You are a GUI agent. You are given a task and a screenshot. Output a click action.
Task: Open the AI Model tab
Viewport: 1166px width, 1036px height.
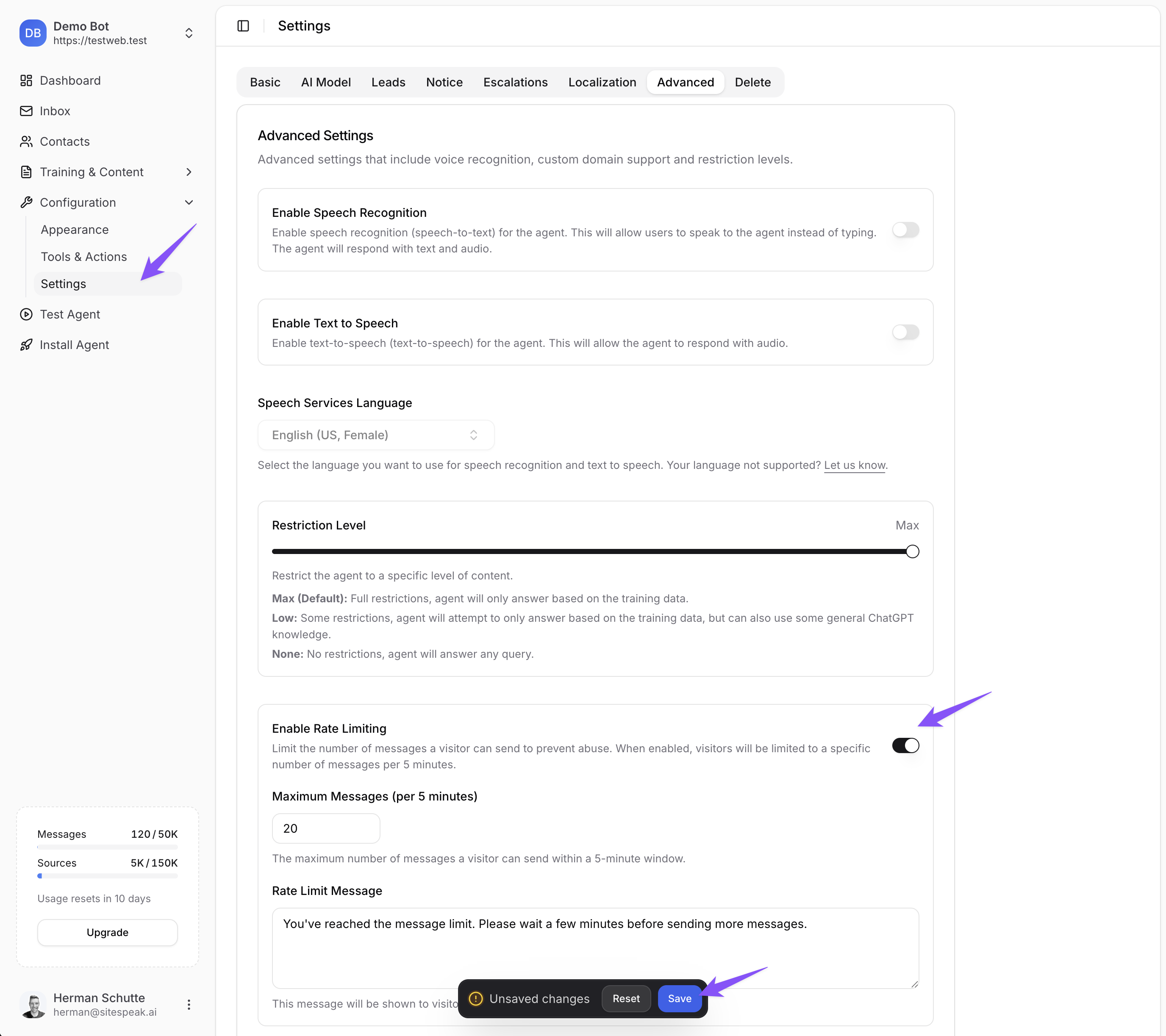(326, 82)
